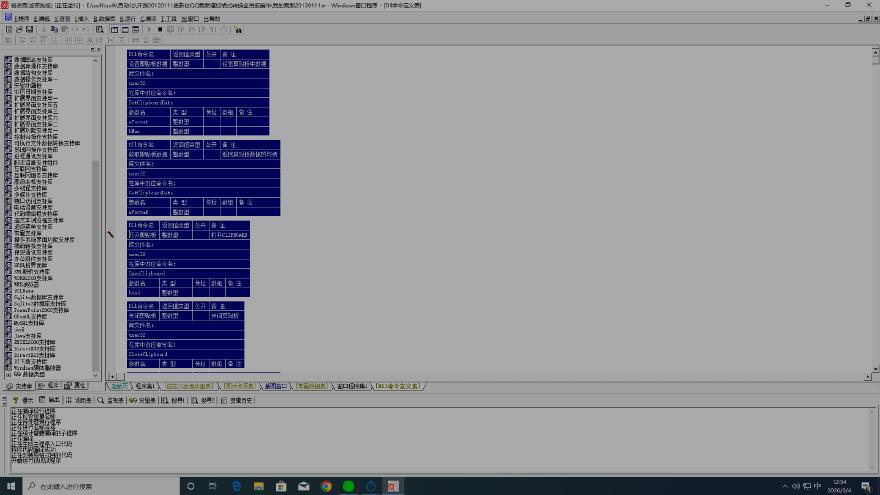Click the Find (magnifier) toolbar icon
The image size is (880, 495).
[99, 30]
